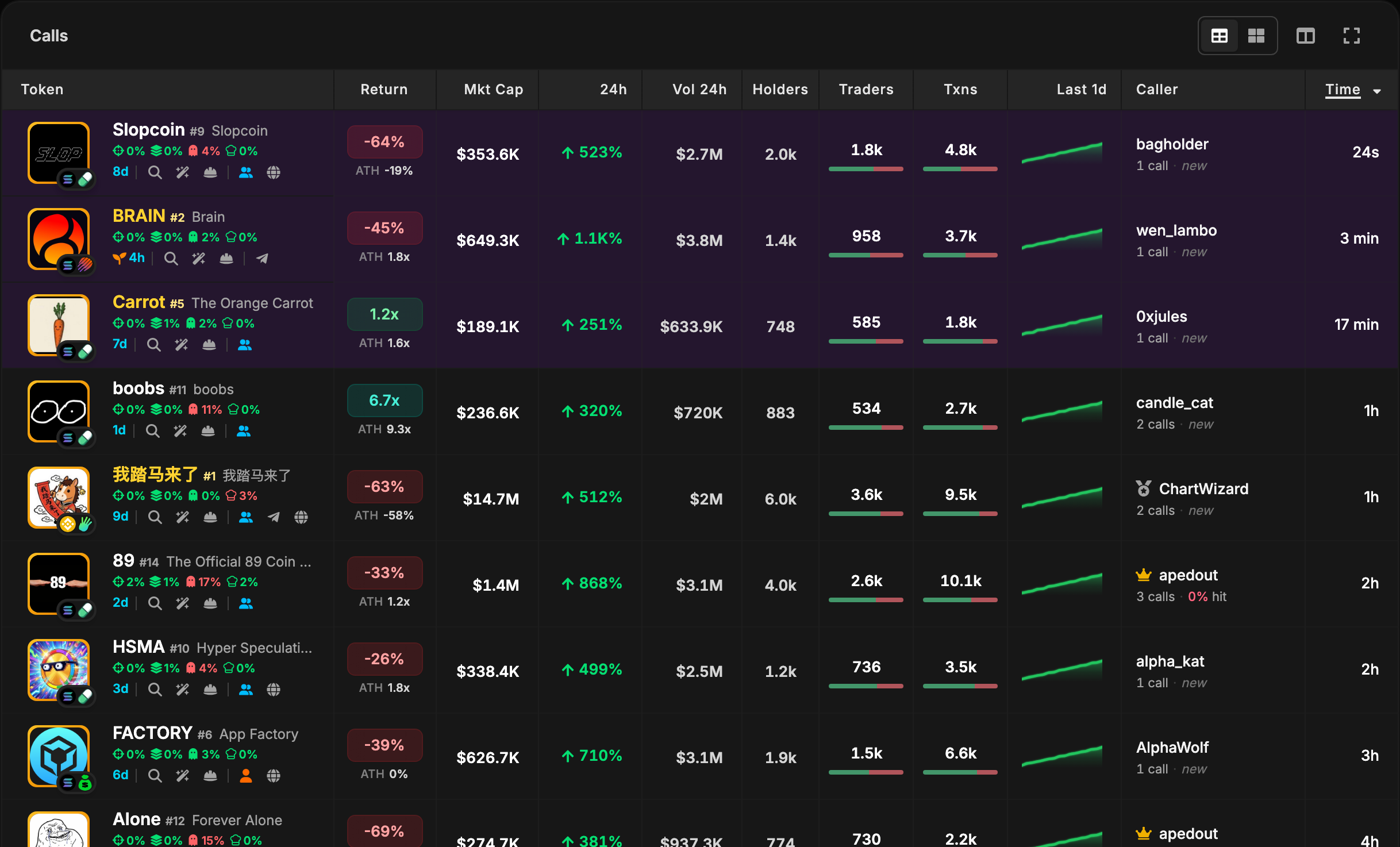Open Slopcoin token thumbnail
This screenshot has height=847, width=1400.
[x=59, y=153]
